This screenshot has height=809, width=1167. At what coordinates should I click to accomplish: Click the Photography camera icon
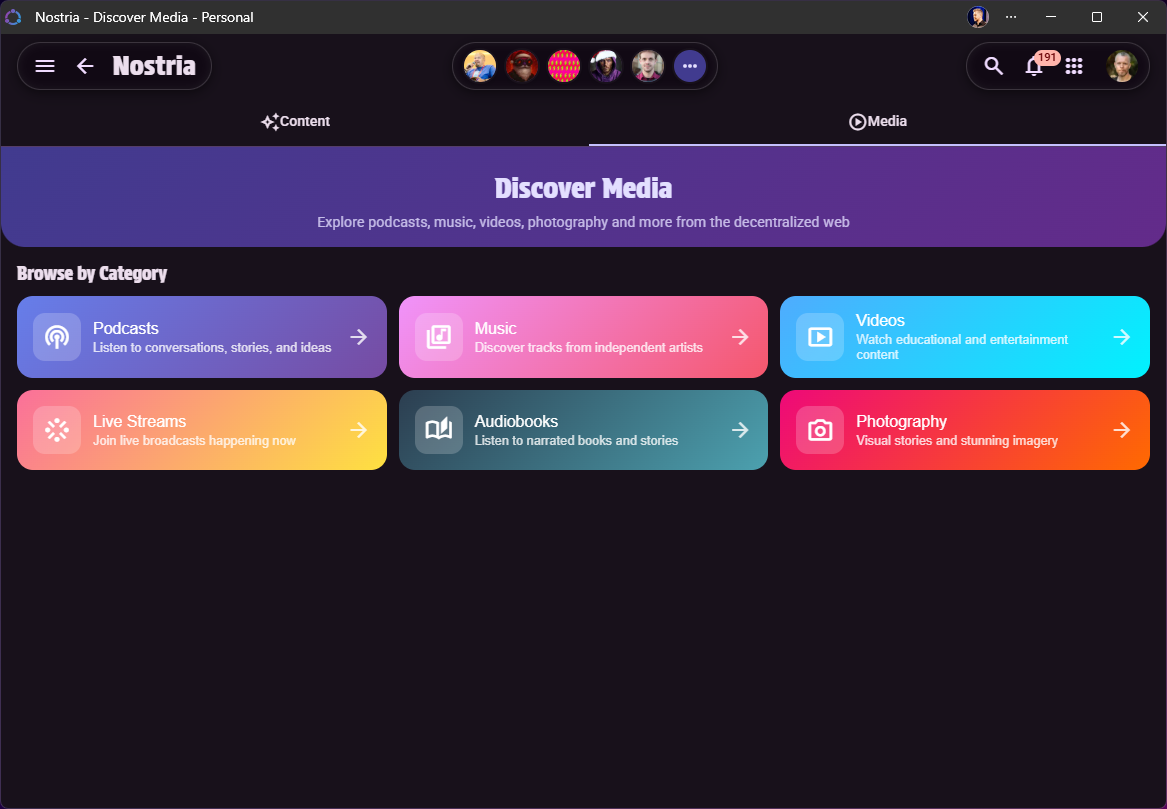pyautogui.click(x=820, y=430)
